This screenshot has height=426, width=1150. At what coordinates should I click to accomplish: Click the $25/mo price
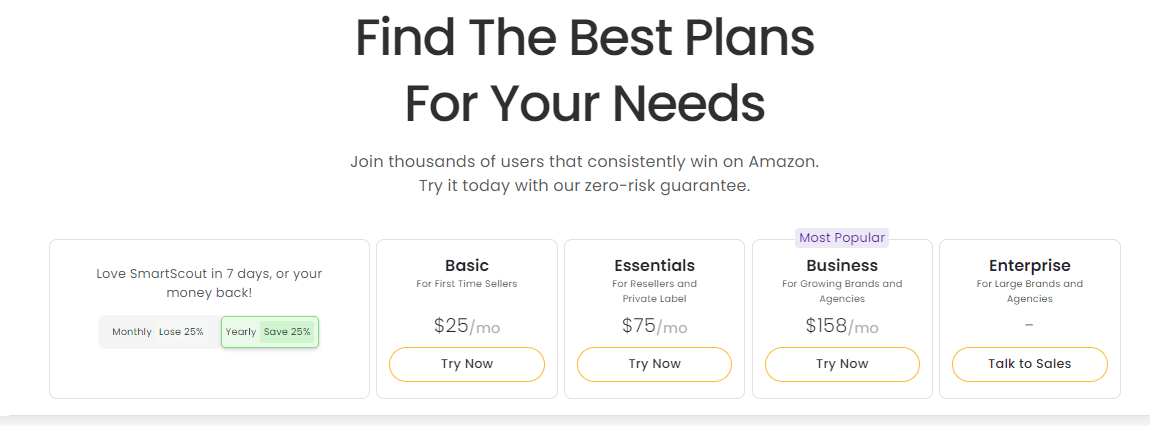467,326
